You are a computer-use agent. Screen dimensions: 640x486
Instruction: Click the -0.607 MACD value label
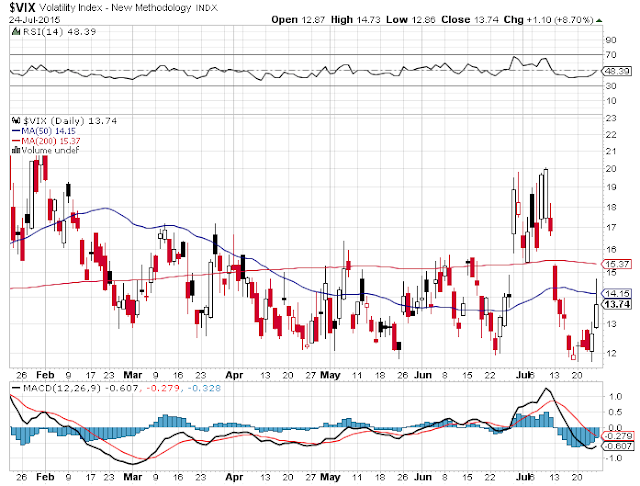tap(618, 446)
